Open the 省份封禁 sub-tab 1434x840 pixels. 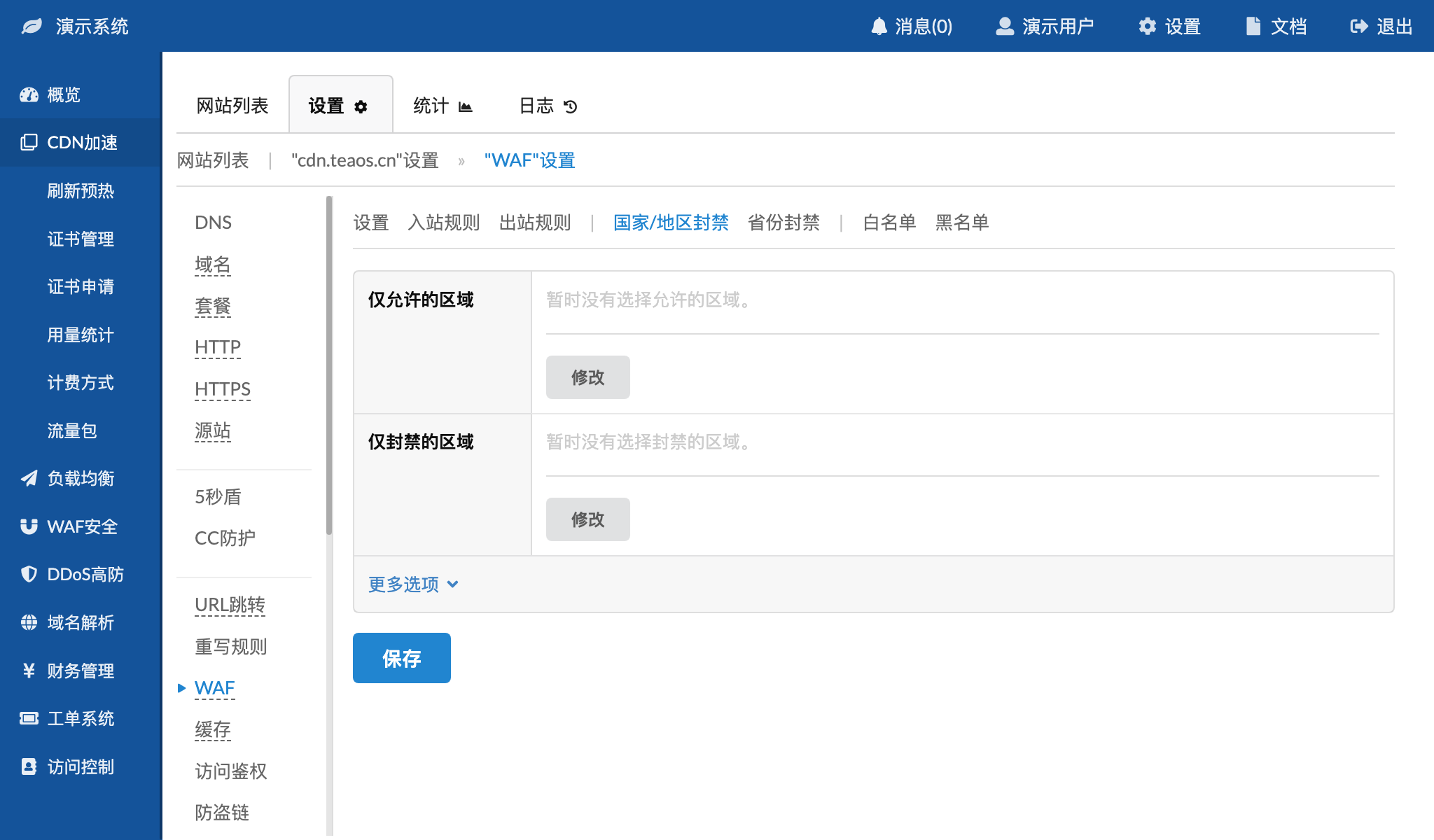point(784,223)
